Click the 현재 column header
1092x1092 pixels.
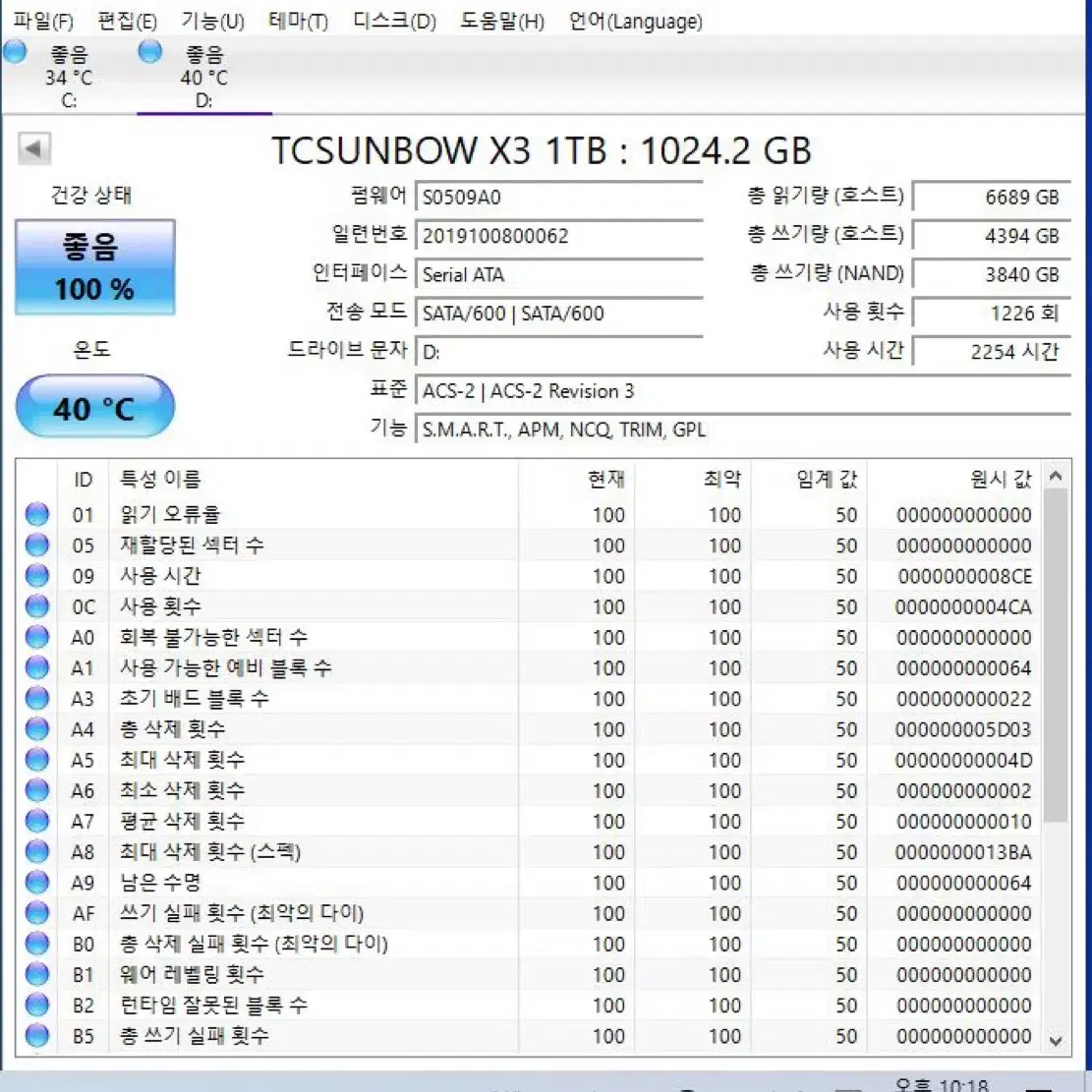[577, 479]
